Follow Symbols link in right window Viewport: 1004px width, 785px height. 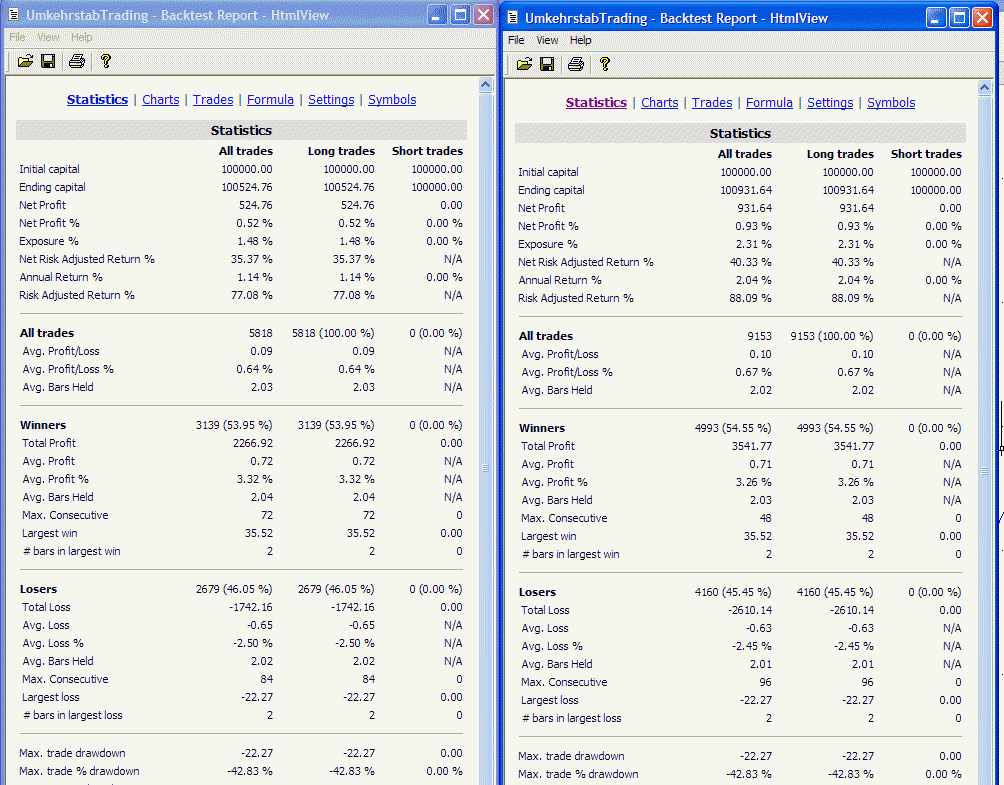pyautogui.click(x=891, y=102)
